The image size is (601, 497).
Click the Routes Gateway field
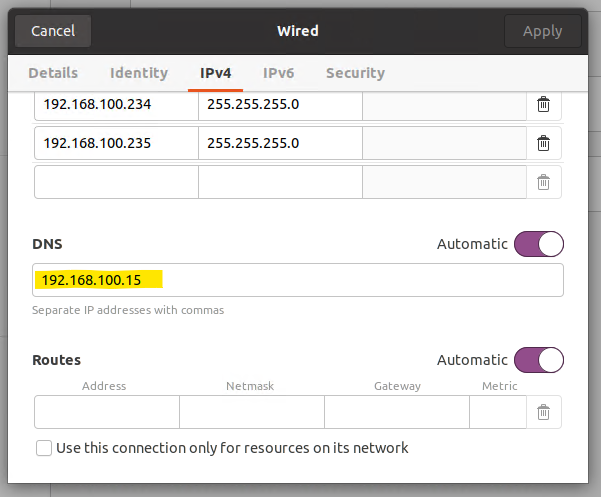[x=397, y=412]
